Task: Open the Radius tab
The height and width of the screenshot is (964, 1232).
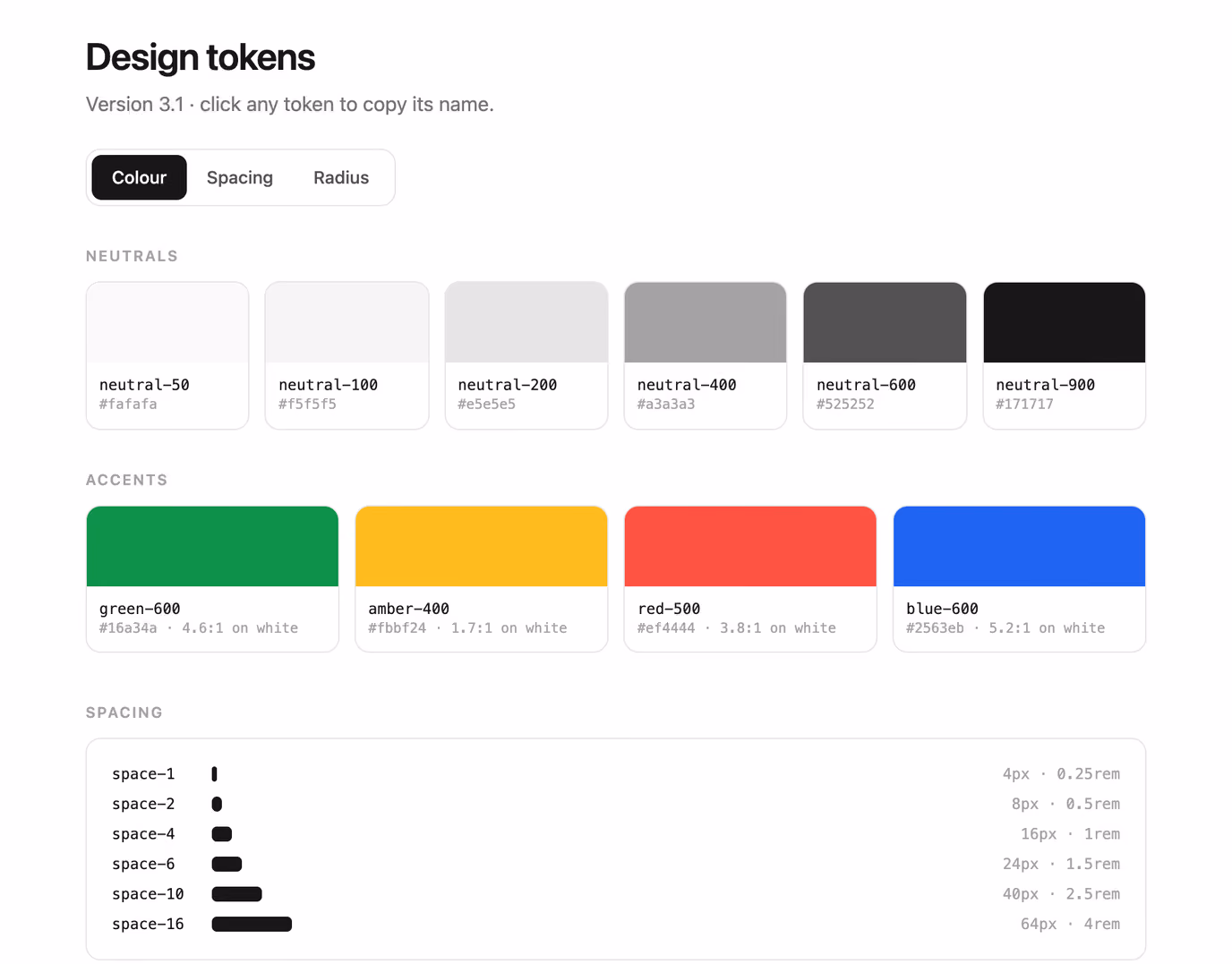Action: pyautogui.click(x=341, y=177)
